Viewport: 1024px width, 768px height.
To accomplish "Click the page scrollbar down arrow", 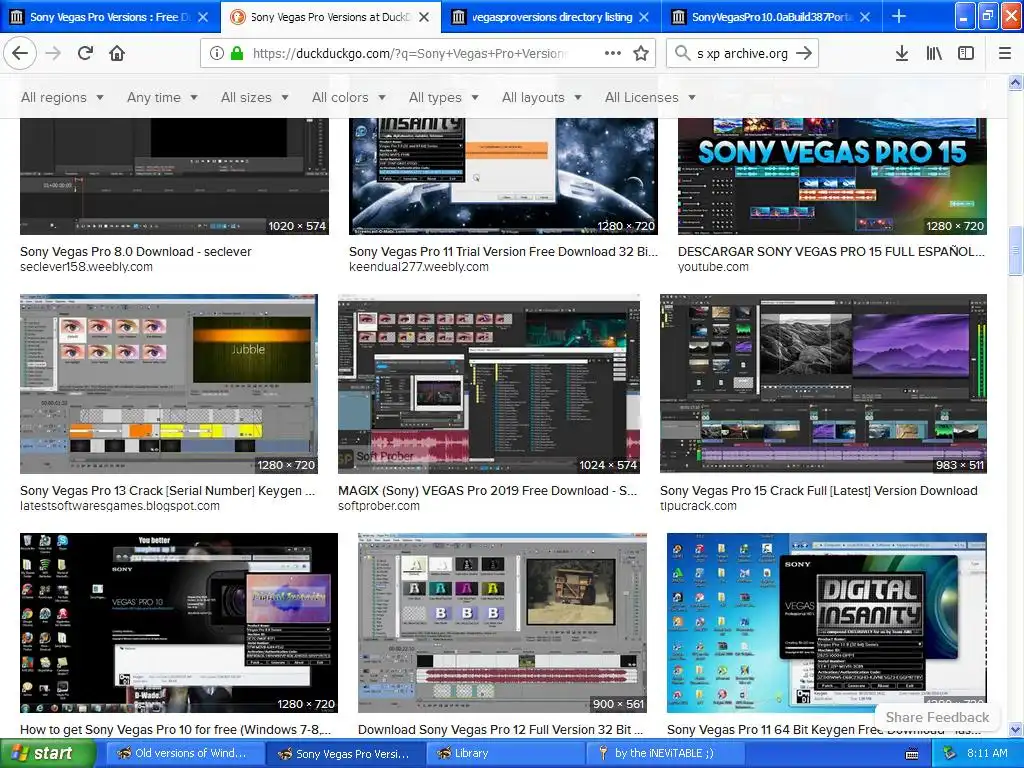I will (1016, 729).
